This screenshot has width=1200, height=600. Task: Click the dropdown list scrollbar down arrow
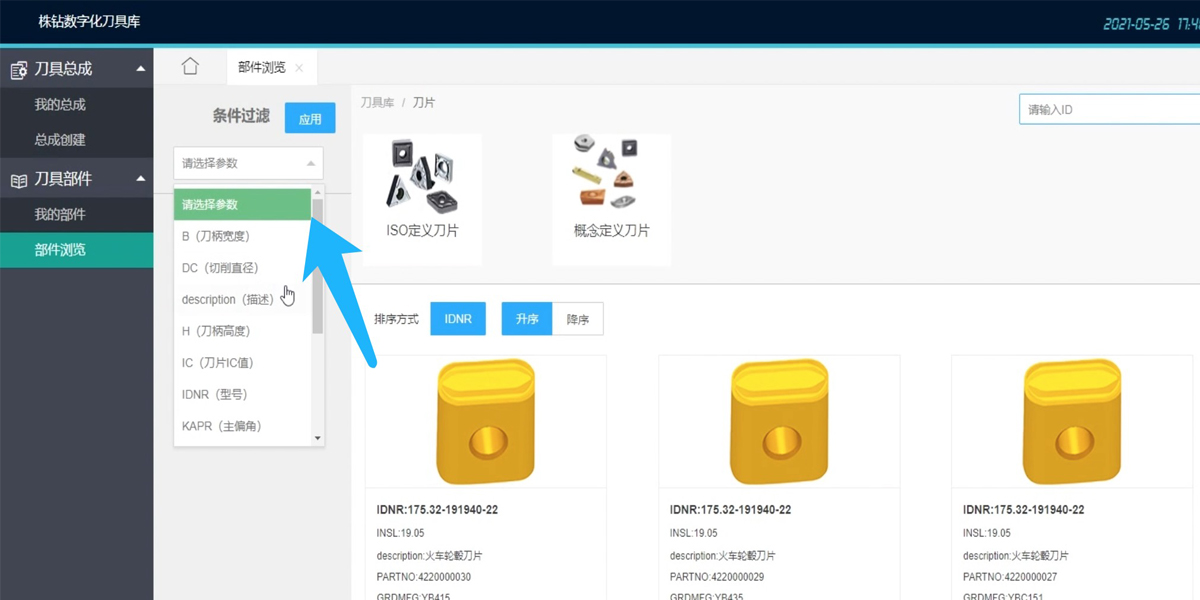tap(318, 438)
